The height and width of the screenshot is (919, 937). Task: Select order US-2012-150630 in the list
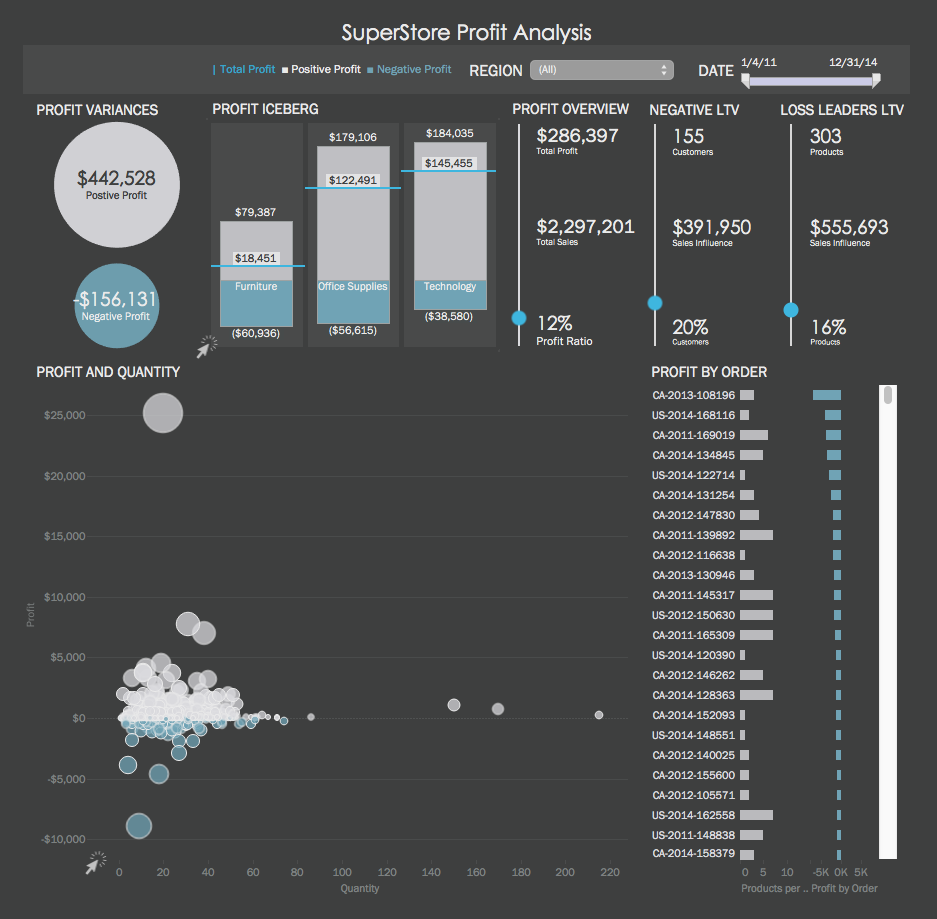[693, 615]
